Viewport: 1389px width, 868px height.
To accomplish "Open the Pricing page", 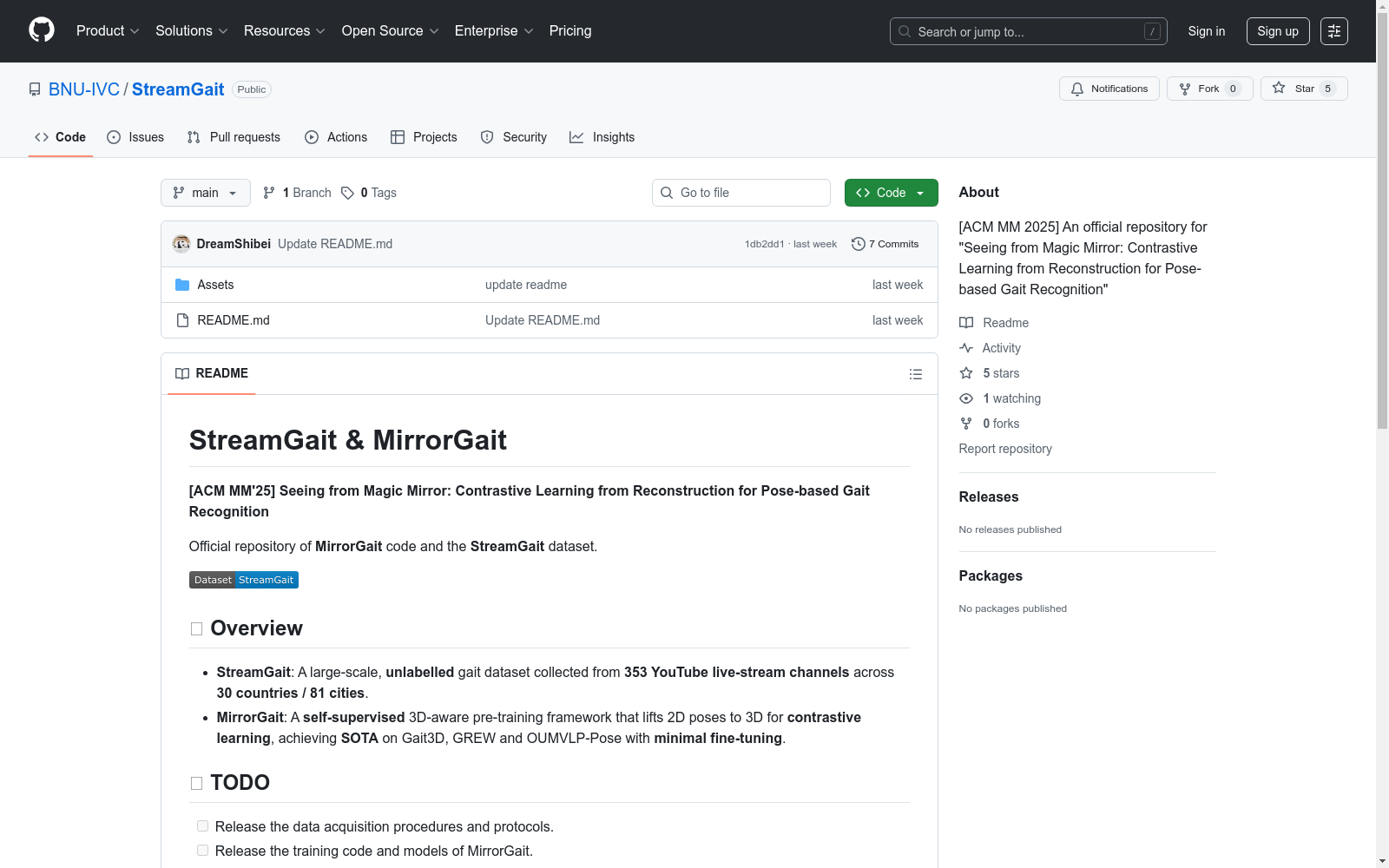I will point(570,30).
